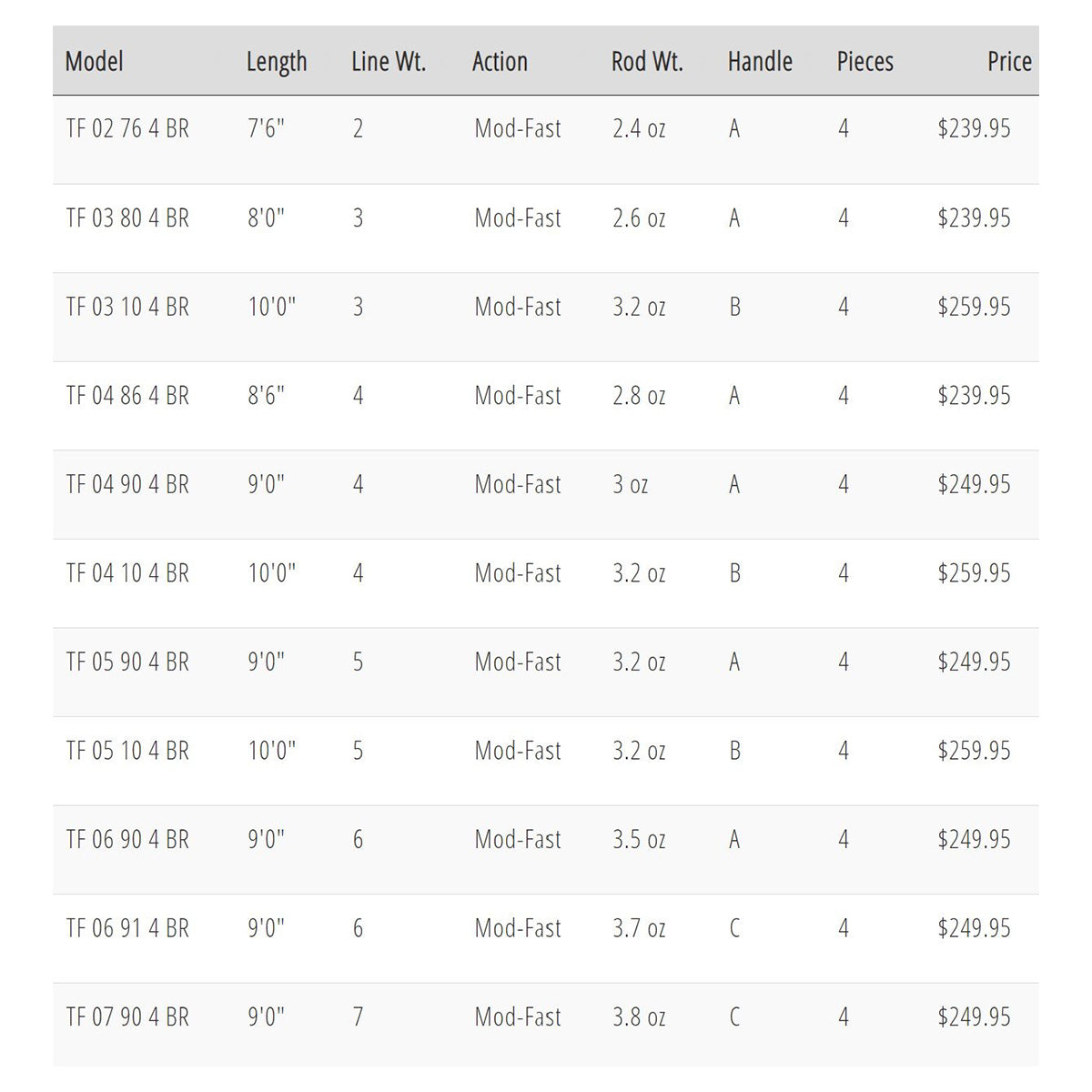Screen dimensions: 1092x1092
Task: Select the price of TF 04 86 4 BR
Action: pyautogui.click(x=974, y=396)
